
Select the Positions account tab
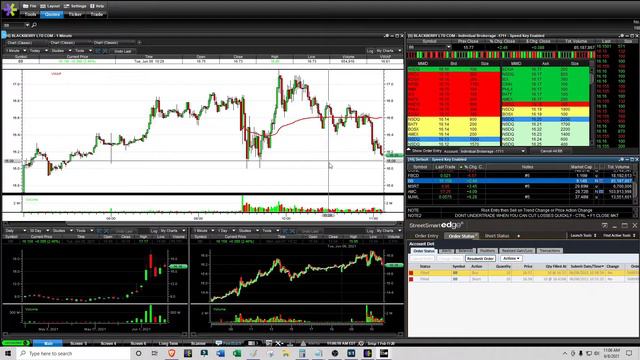[x=487, y=251]
